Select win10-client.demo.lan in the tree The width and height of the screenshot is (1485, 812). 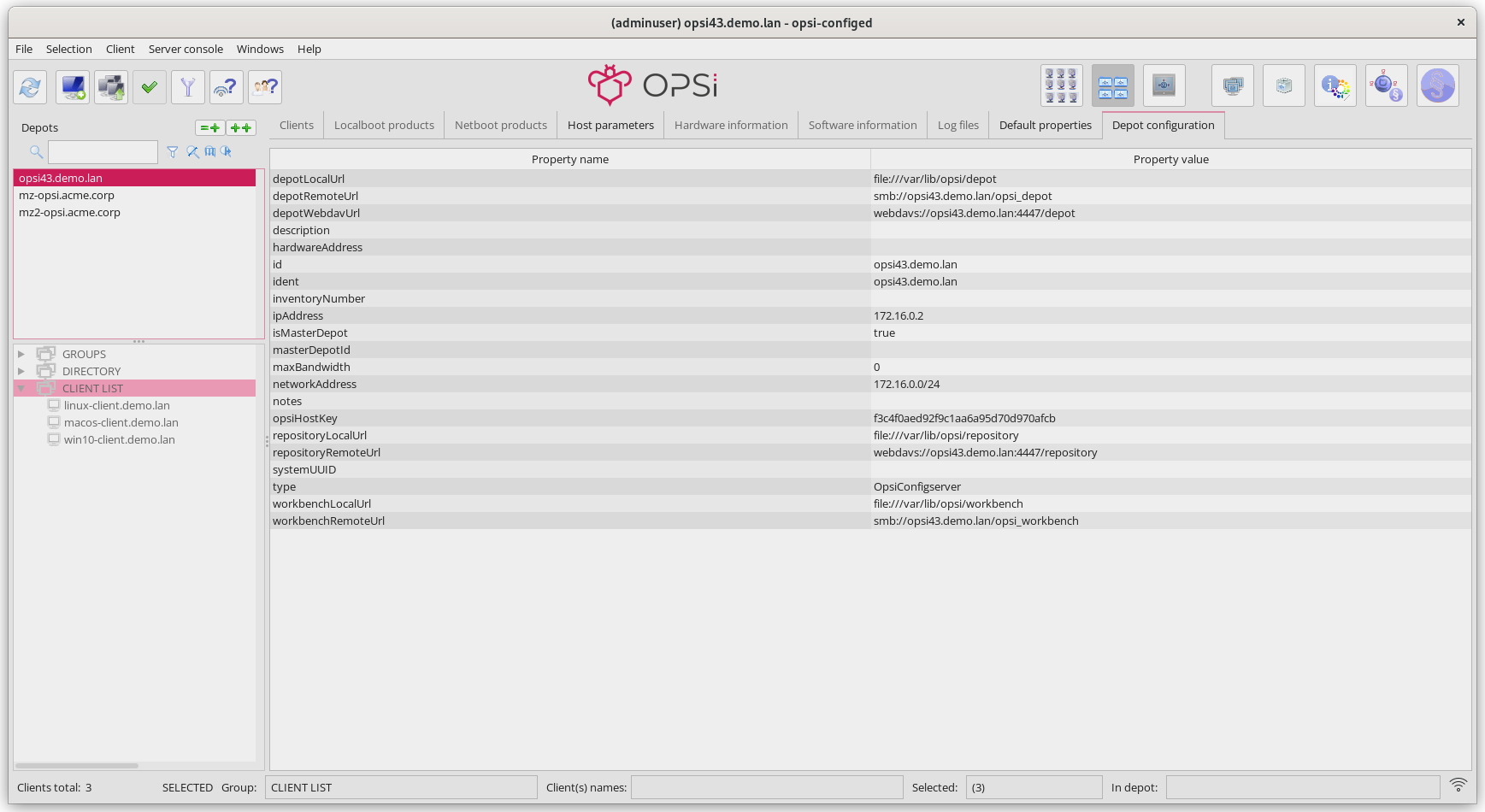coord(120,439)
